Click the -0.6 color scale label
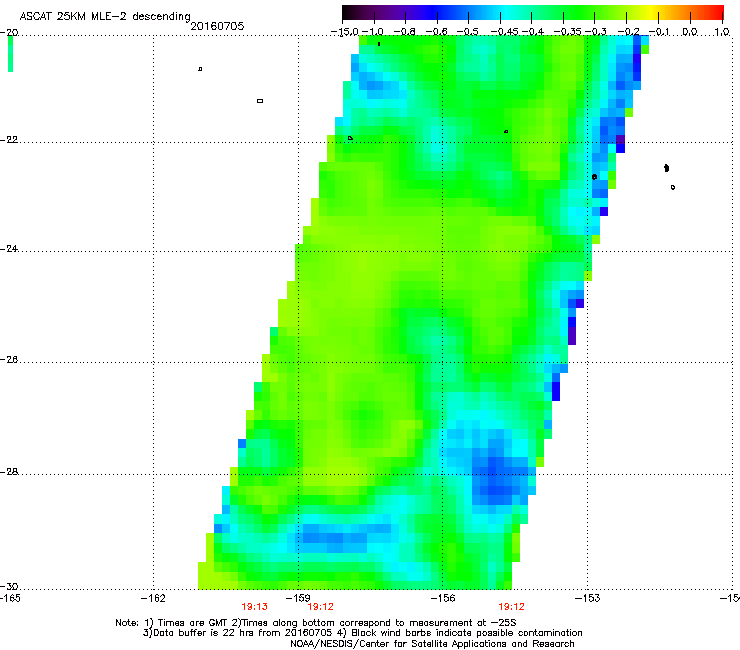 (437, 32)
